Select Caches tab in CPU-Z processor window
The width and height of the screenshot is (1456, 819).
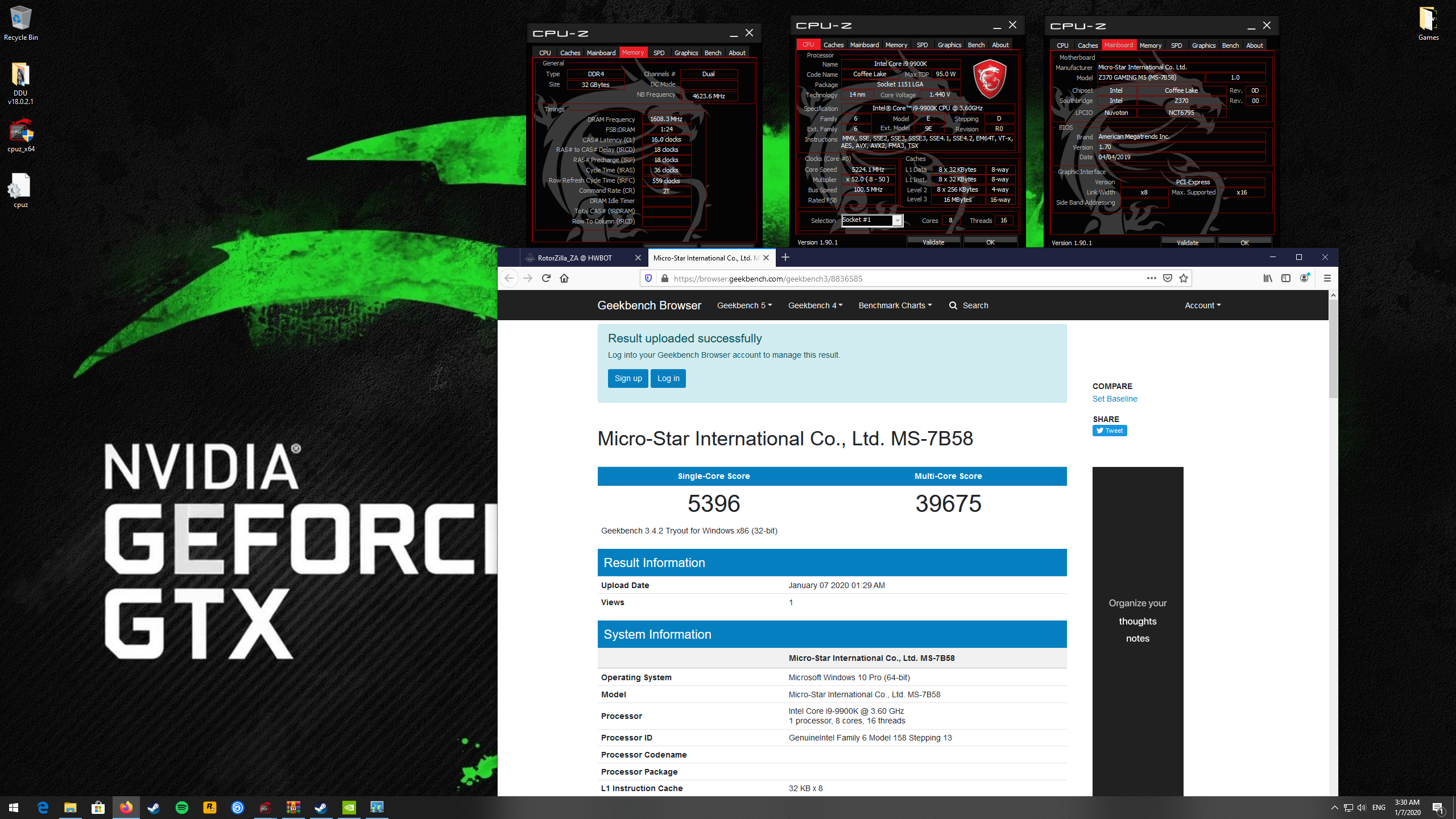tap(833, 45)
